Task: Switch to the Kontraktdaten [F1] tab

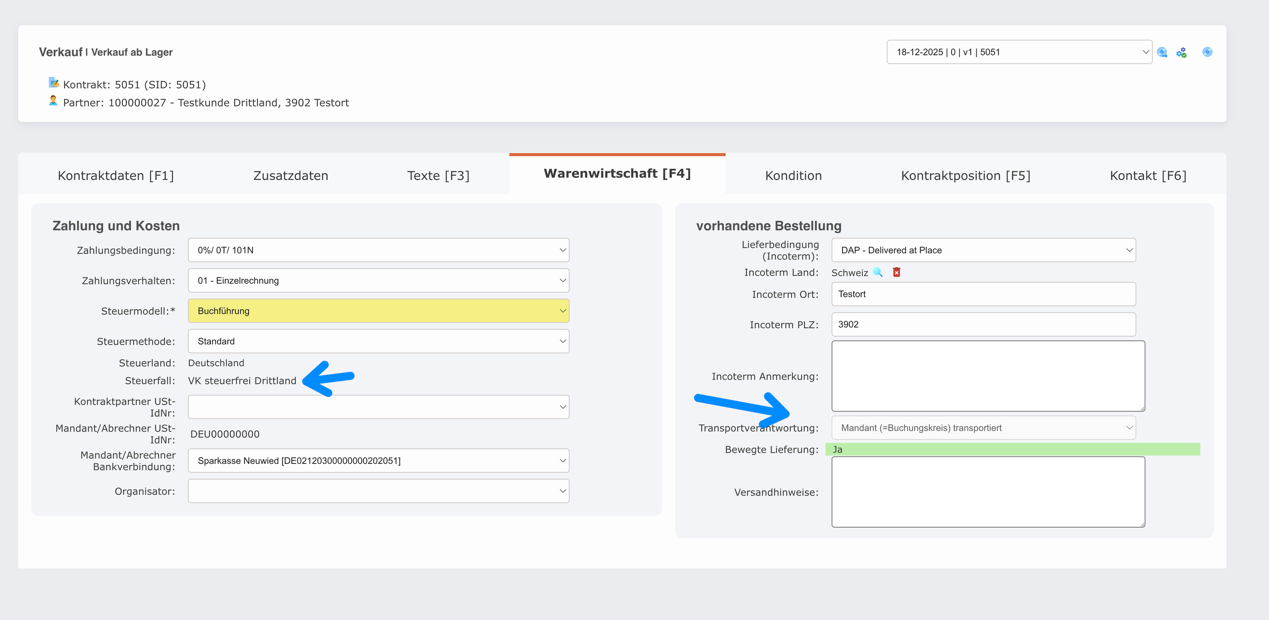Action: point(116,175)
